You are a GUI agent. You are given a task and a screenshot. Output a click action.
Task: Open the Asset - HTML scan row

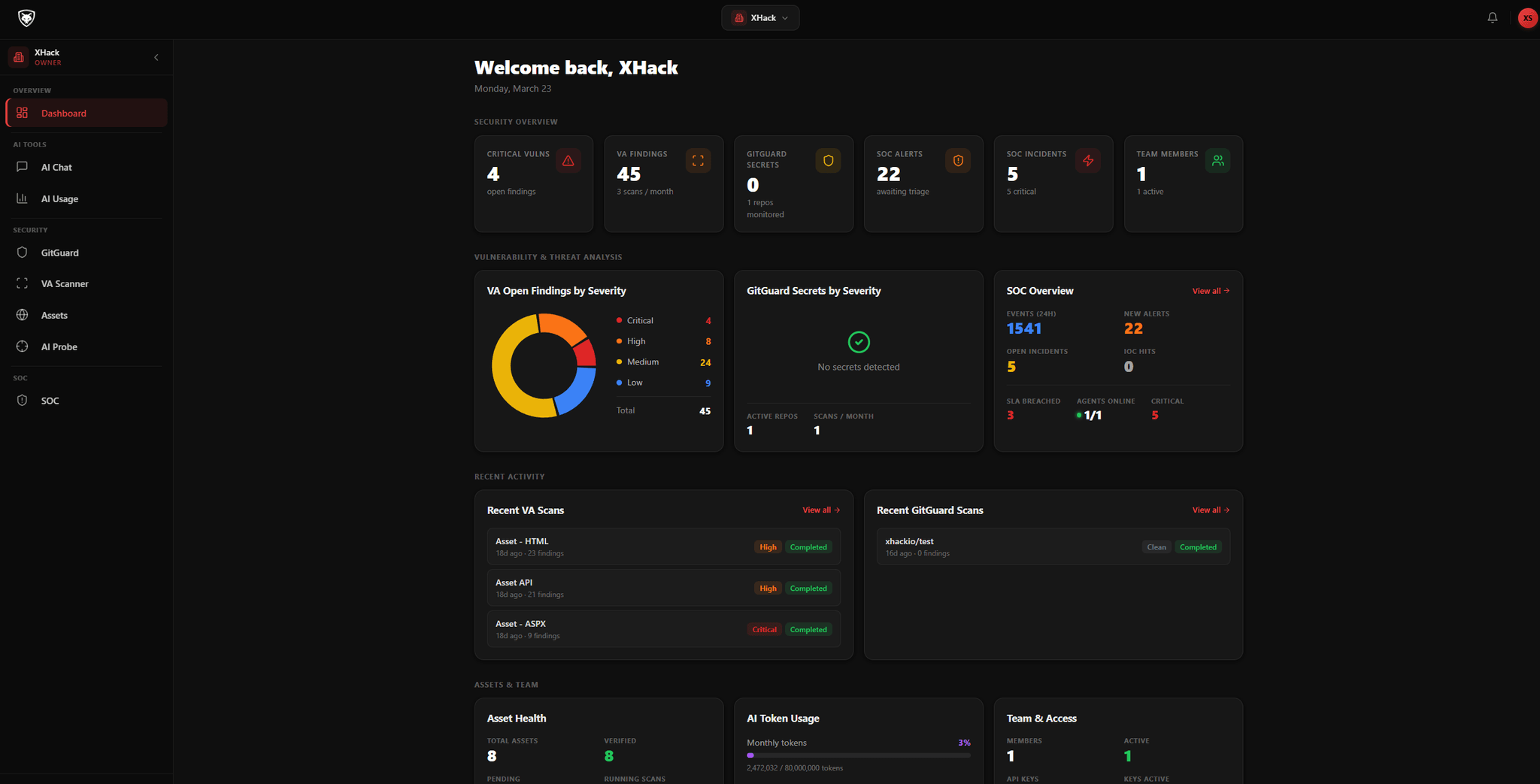pos(664,546)
